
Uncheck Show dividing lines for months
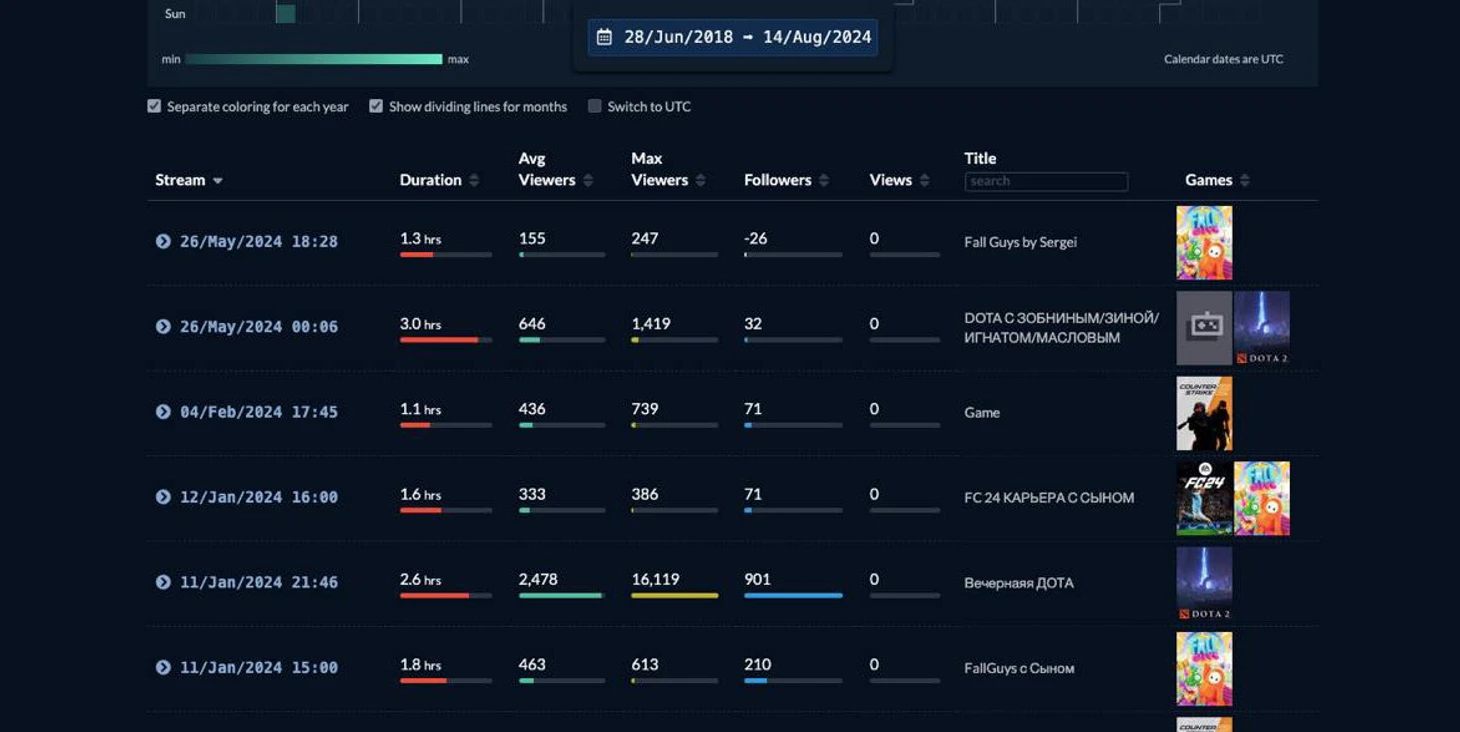tap(376, 106)
